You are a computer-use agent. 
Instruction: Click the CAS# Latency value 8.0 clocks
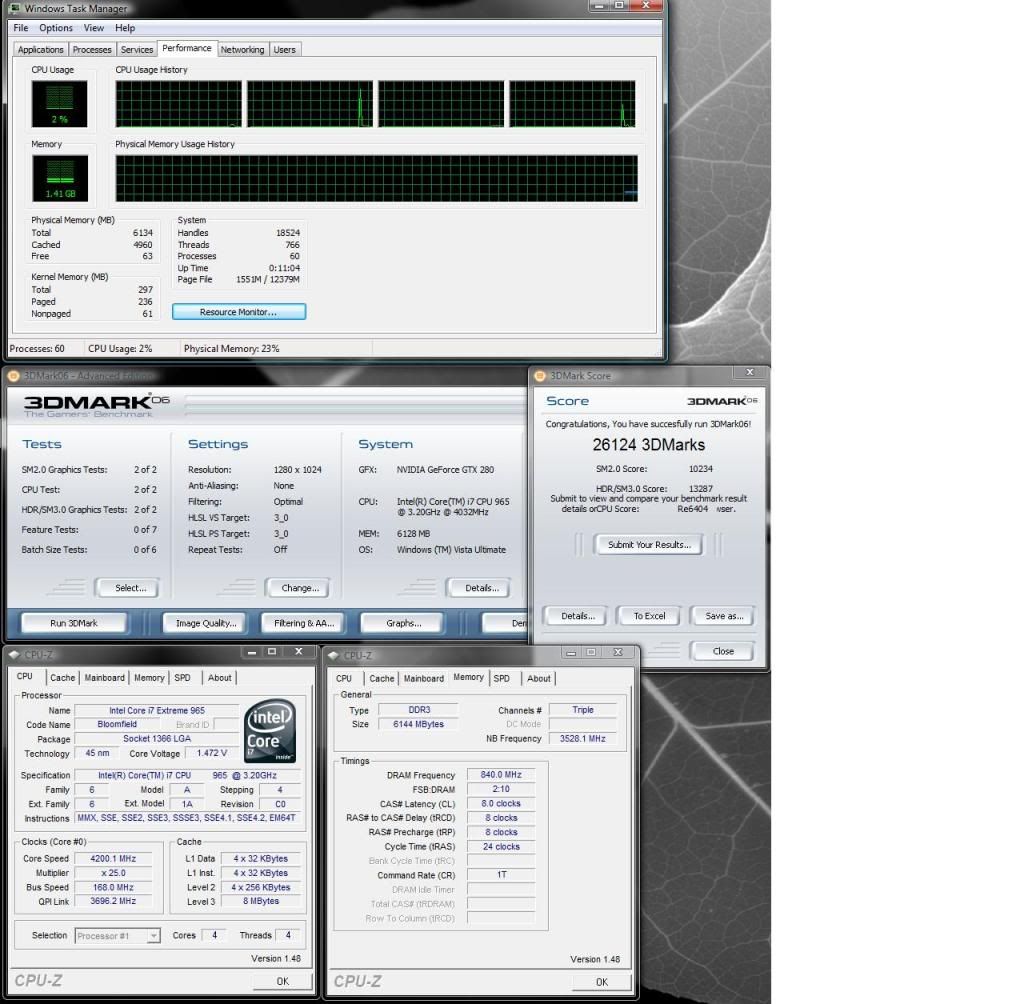tap(501, 804)
